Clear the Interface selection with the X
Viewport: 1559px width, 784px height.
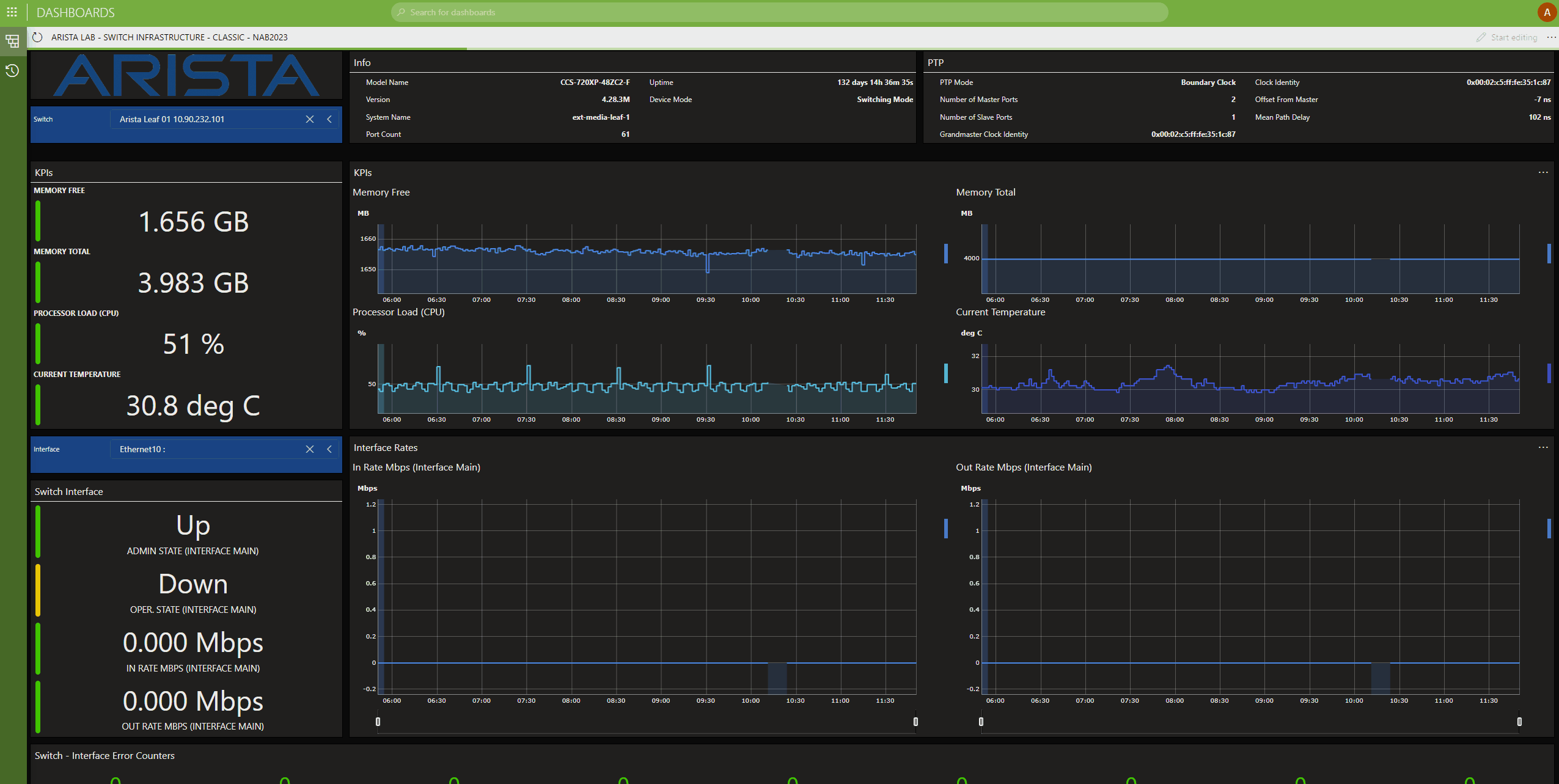coord(310,449)
